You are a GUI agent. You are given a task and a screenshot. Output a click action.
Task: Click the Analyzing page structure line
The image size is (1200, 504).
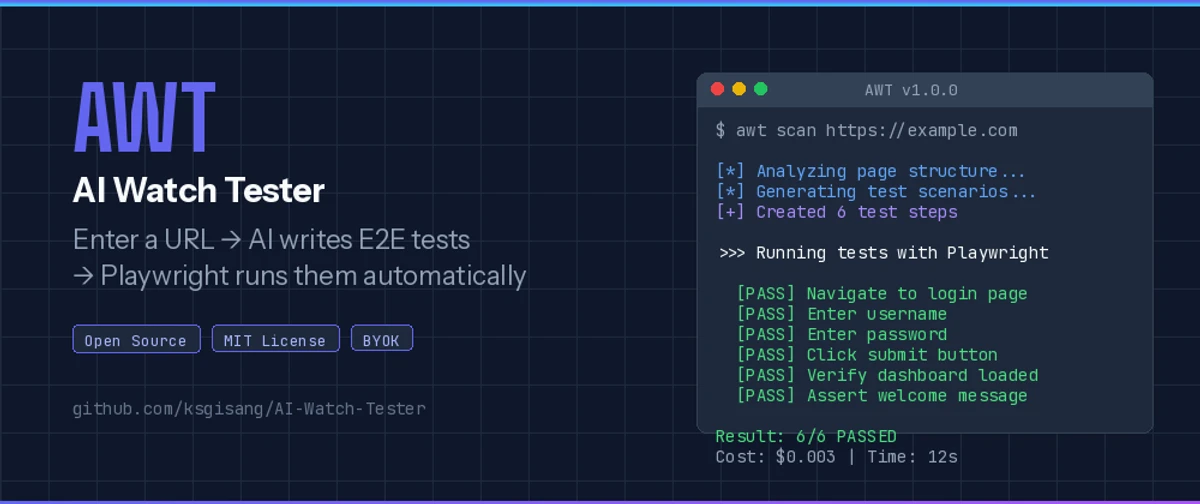pos(871,172)
